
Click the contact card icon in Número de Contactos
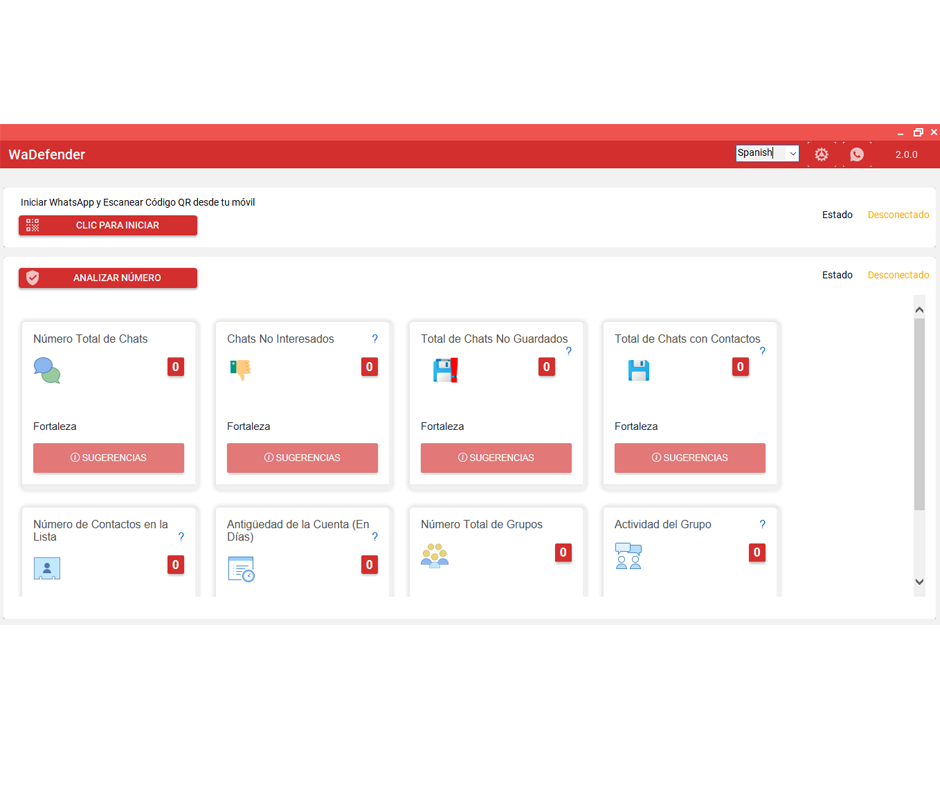(x=47, y=568)
